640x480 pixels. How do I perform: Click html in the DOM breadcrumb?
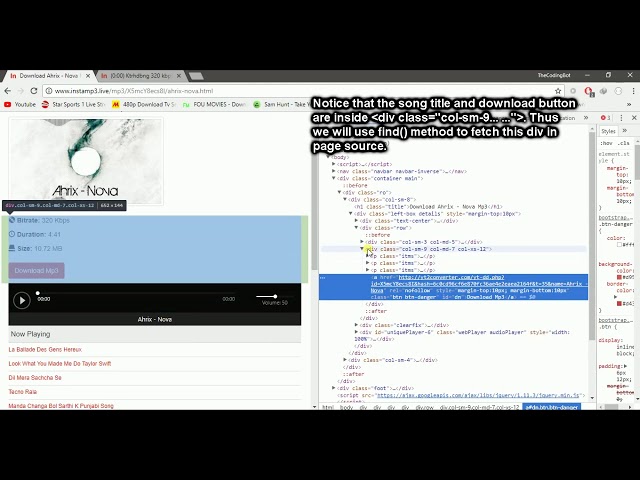[x=328, y=407]
